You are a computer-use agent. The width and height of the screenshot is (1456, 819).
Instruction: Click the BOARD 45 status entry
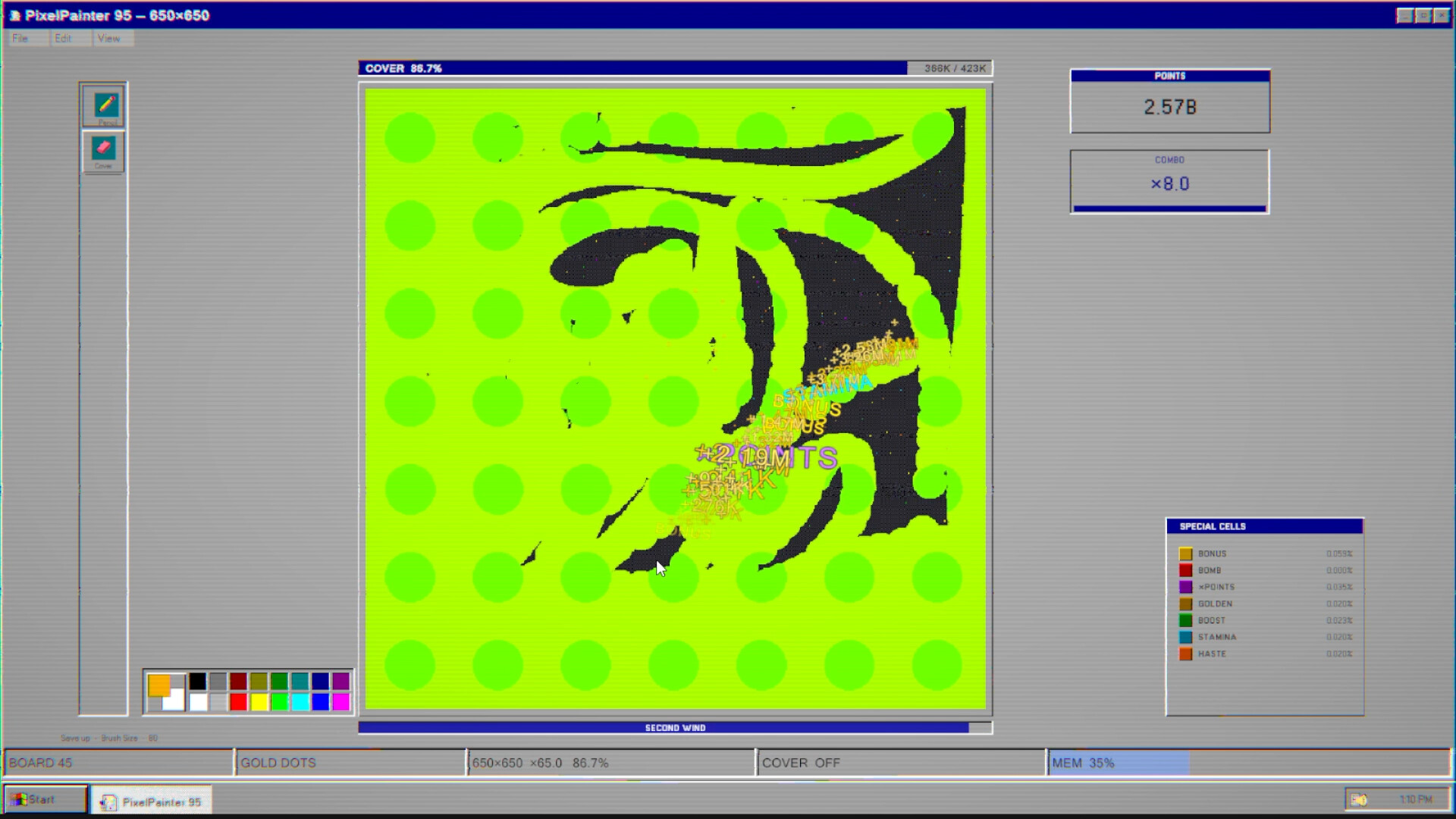pyautogui.click(x=119, y=763)
